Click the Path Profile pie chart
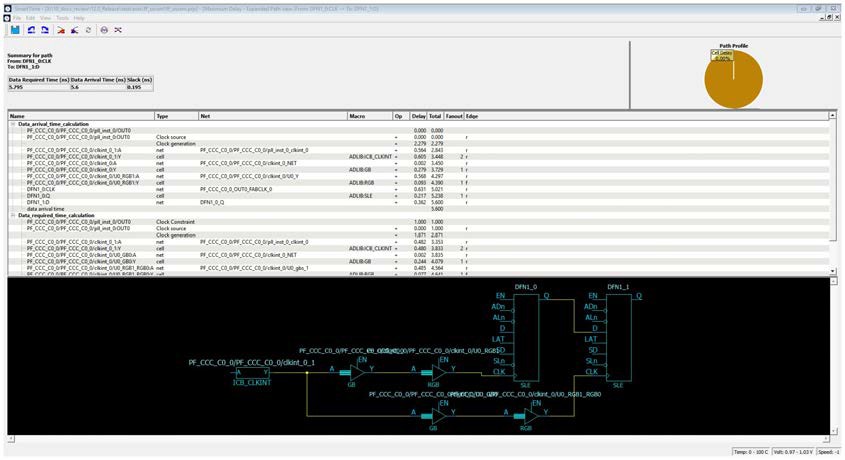 point(733,80)
